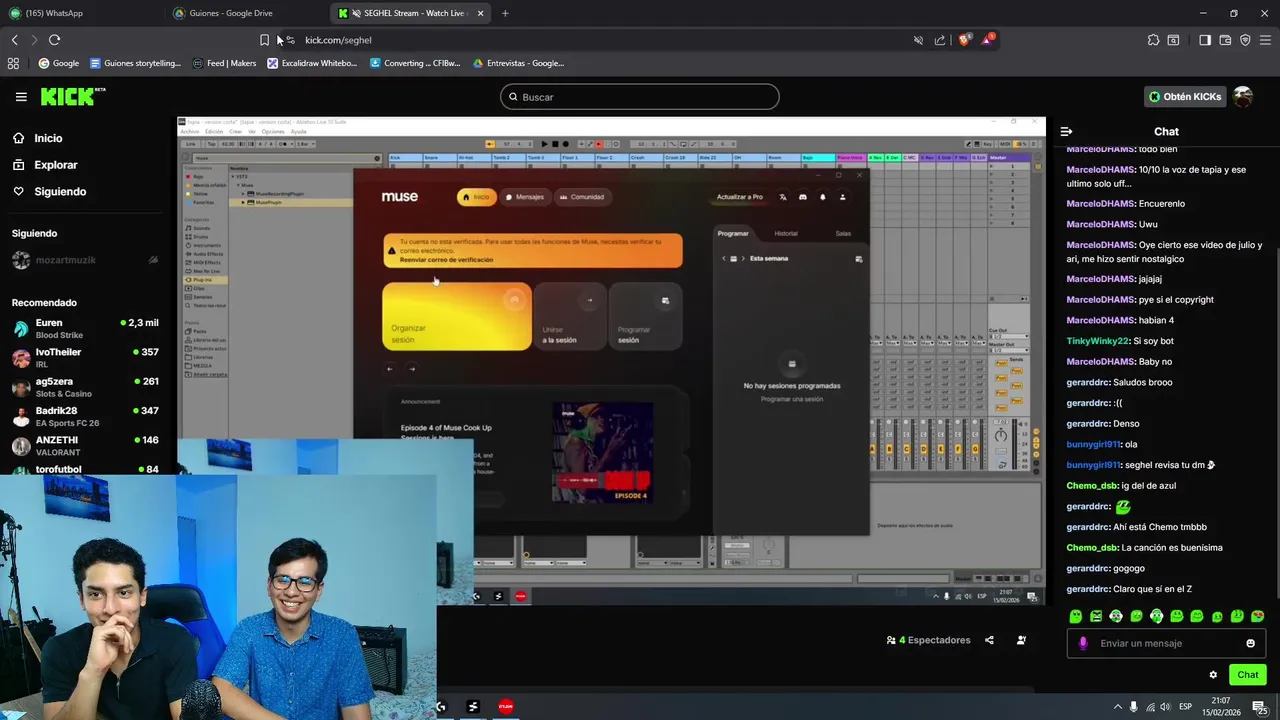Image resolution: width=1280 pixels, height=720 pixels.
Task: Open a new browser tab
Action: pos(505,13)
